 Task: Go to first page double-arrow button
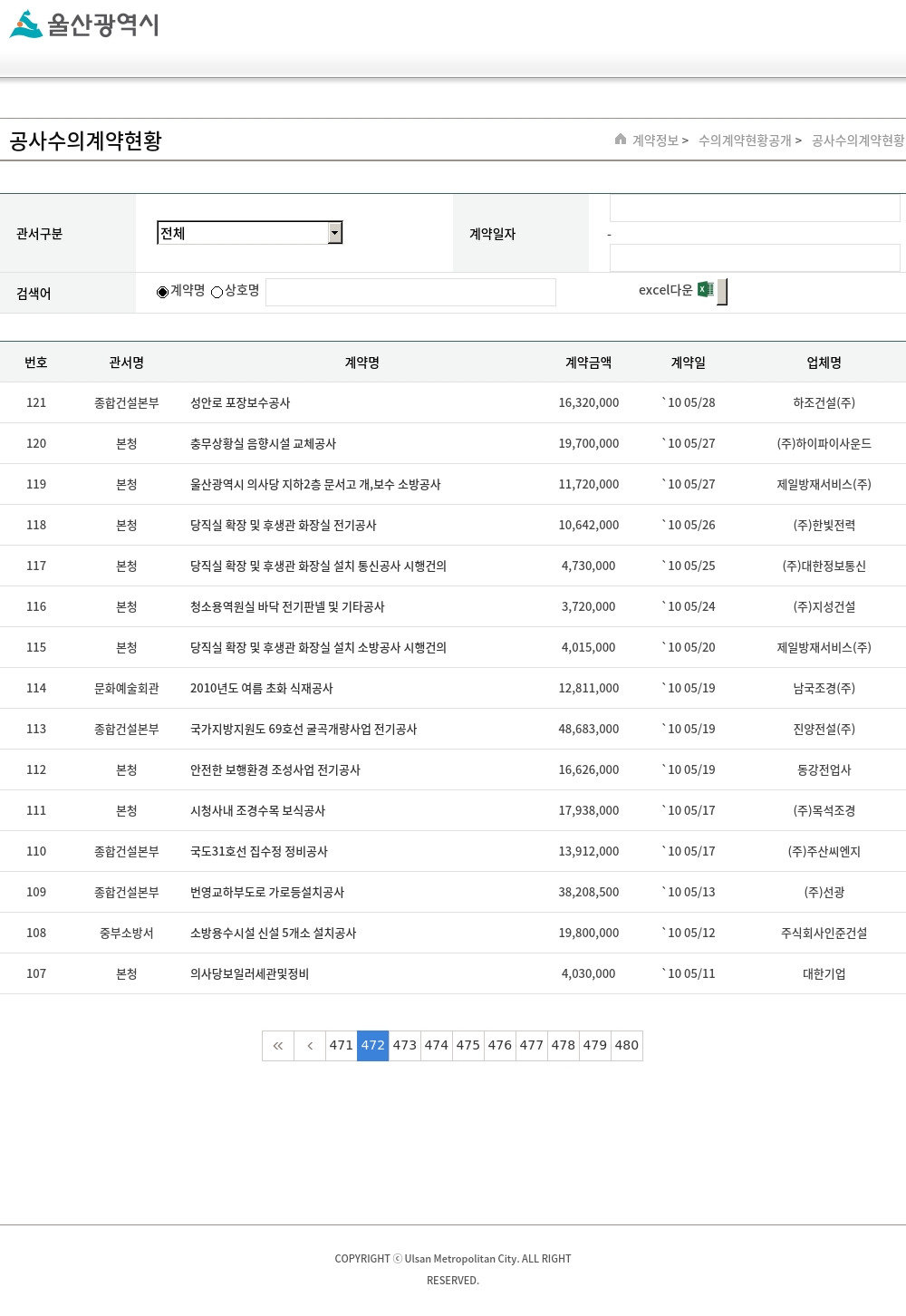(x=278, y=1046)
